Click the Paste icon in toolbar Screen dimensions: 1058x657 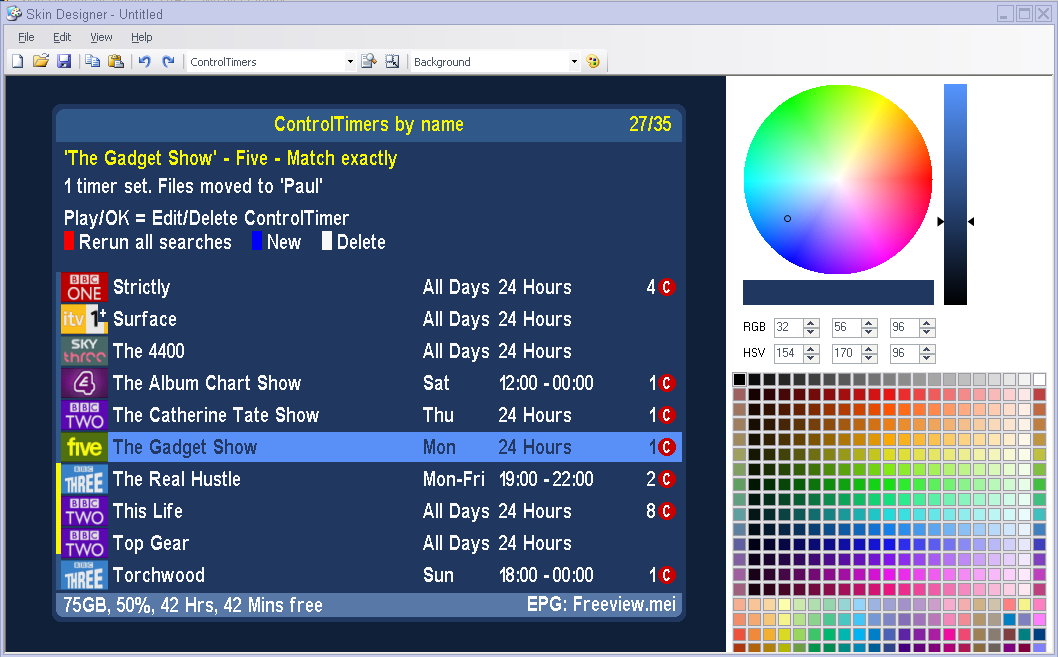116,61
